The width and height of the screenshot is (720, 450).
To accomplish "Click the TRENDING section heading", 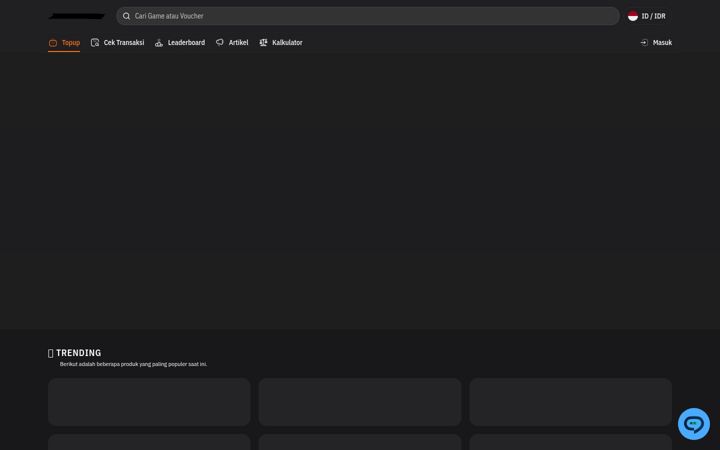I will pyautogui.click(x=75, y=353).
